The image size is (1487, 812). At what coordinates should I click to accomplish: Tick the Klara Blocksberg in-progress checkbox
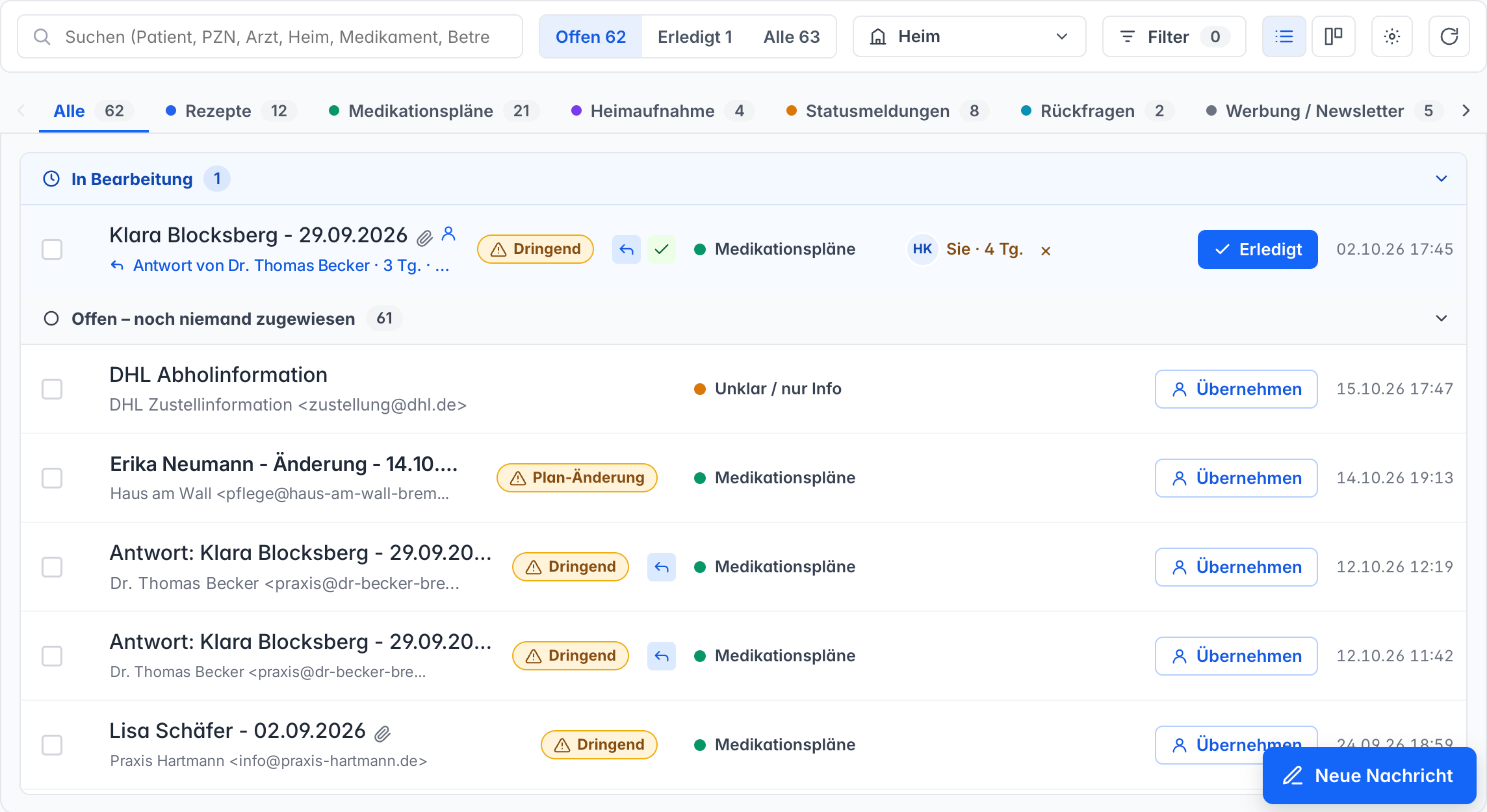(52, 250)
